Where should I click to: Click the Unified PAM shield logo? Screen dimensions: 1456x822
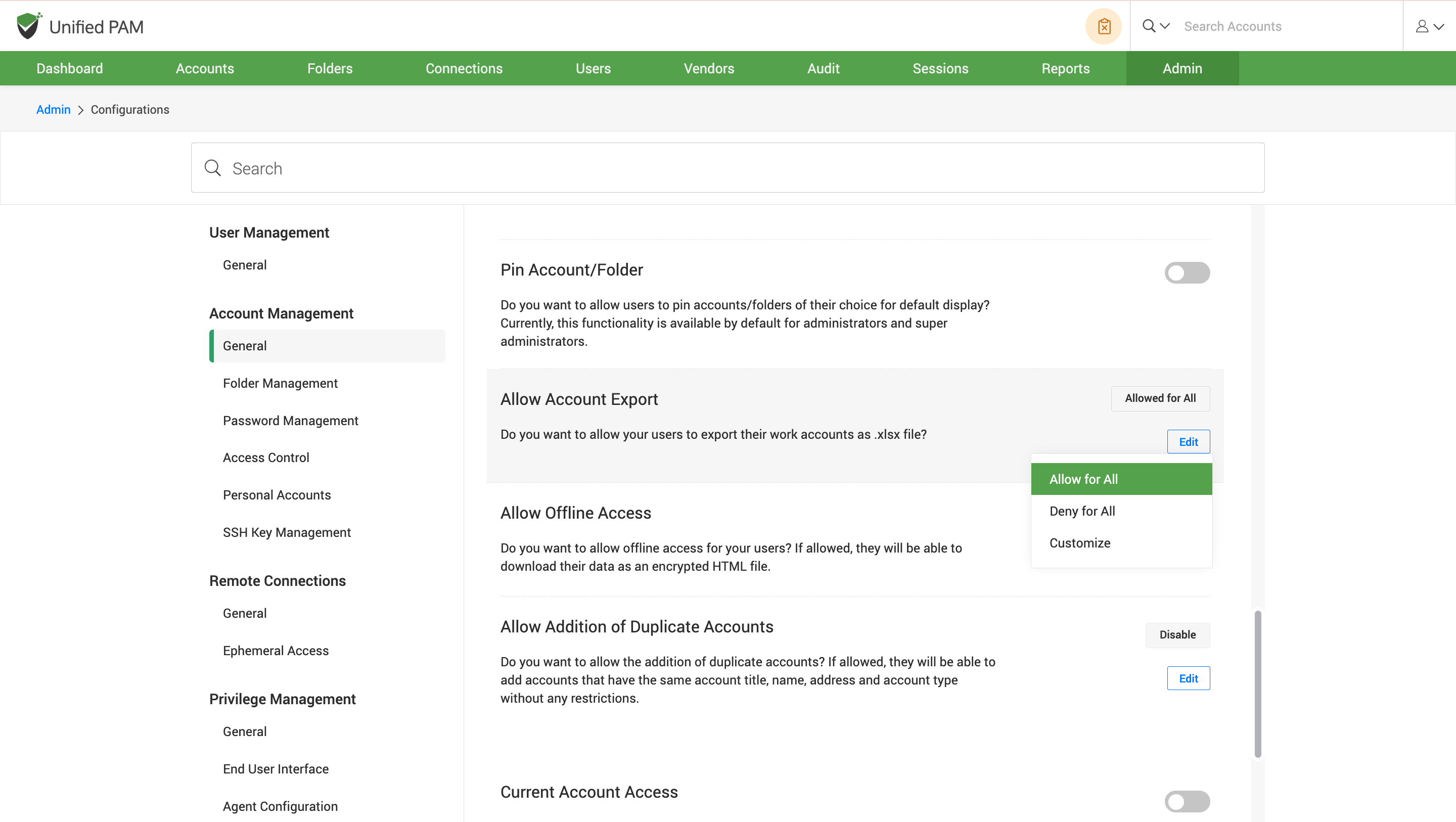click(x=28, y=26)
